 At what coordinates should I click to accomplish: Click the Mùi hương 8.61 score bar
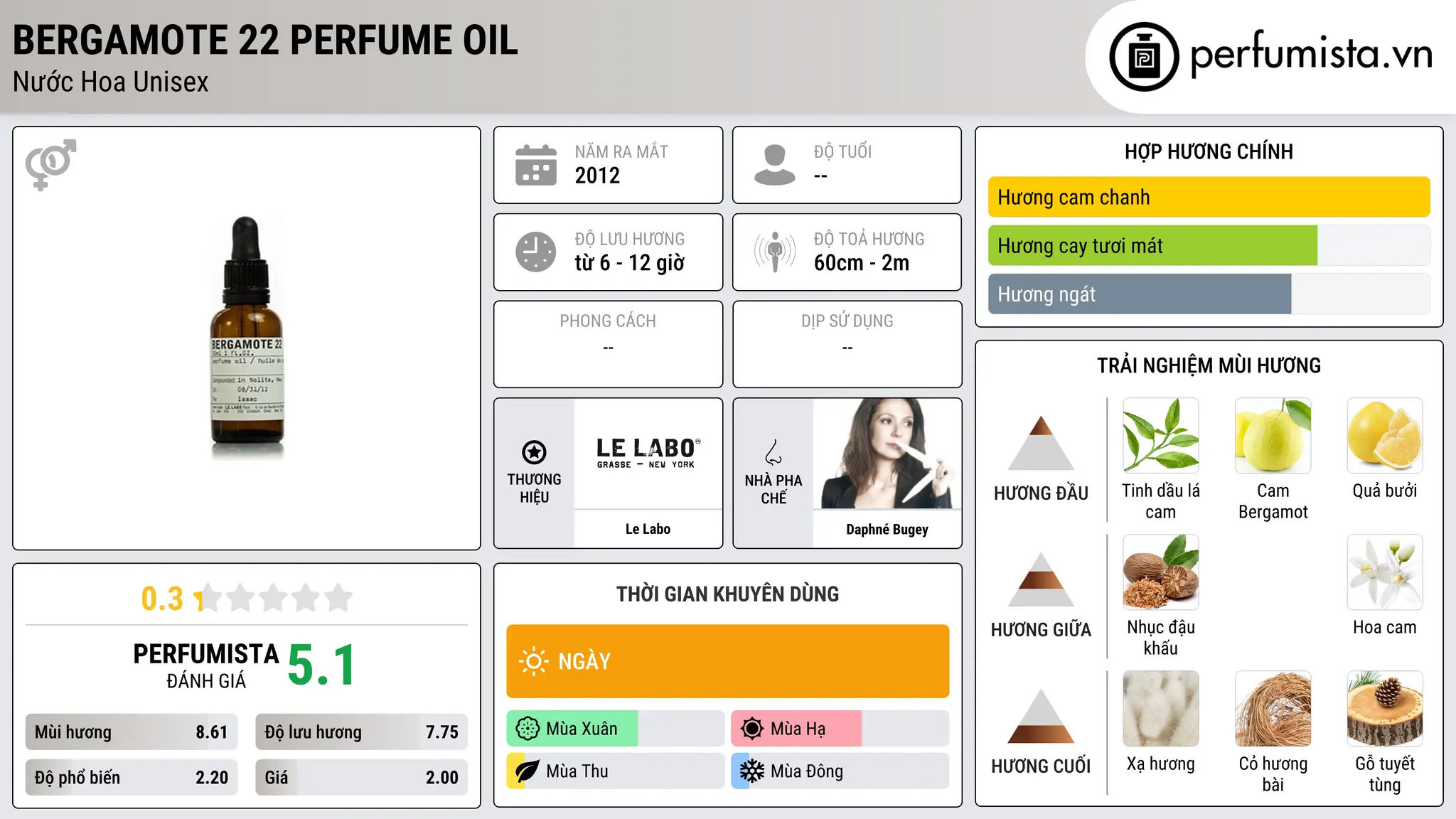[132, 732]
